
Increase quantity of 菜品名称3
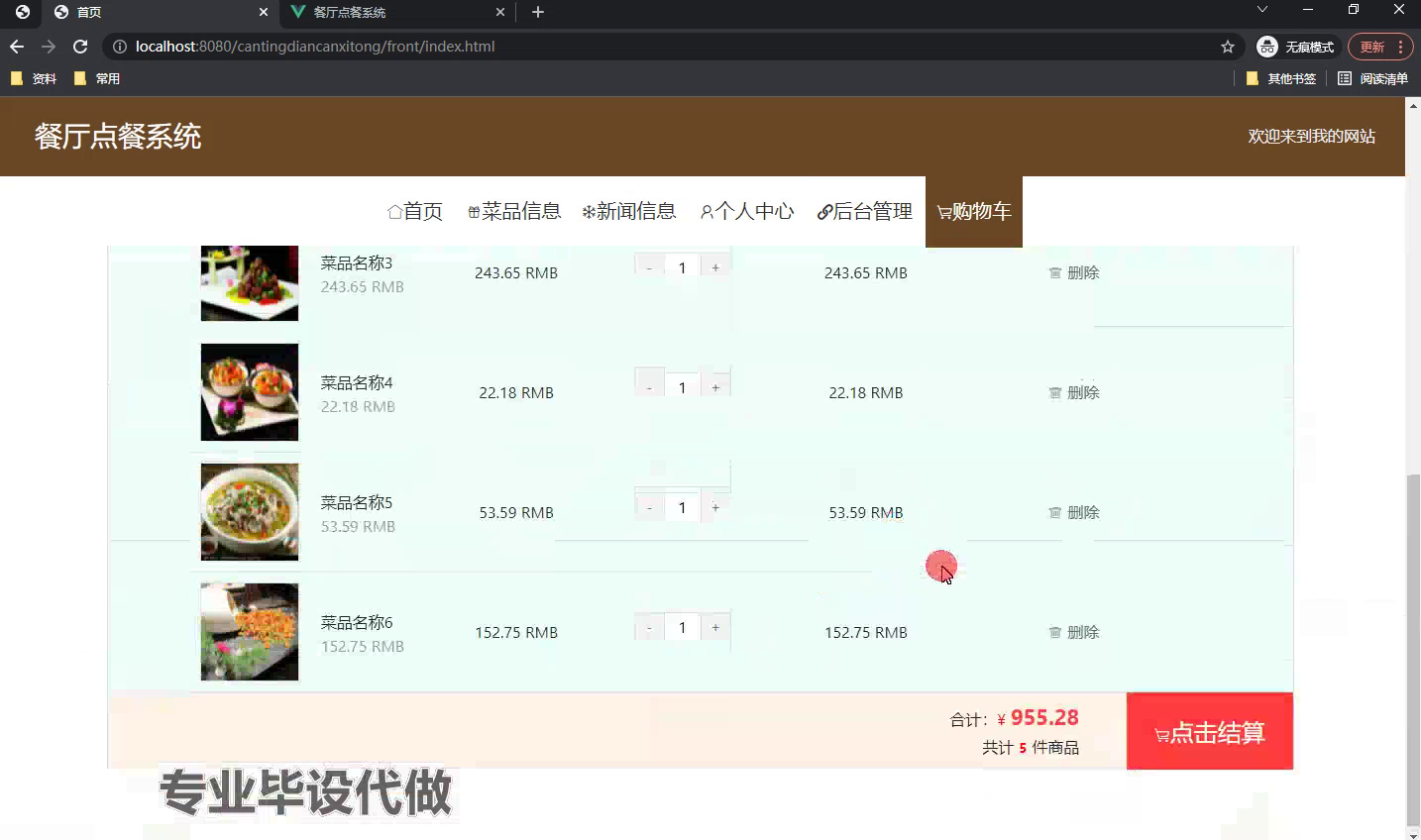pyautogui.click(x=715, y=267)
